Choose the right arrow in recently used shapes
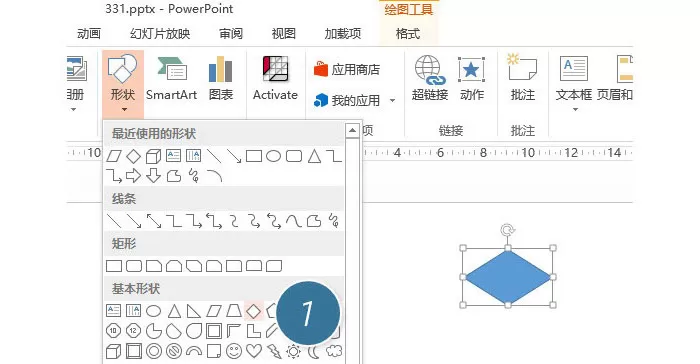The width and height of the screenshot is (700, 364). pyautogui.click(x=133, y=176)
